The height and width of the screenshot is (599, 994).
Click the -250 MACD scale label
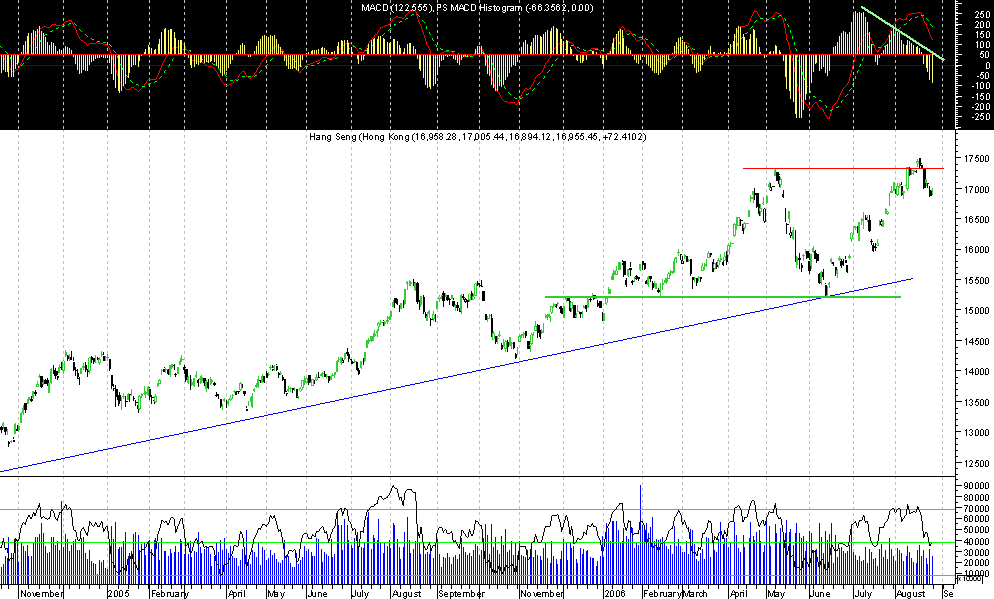pyautogui.click(x=979, y=117)
